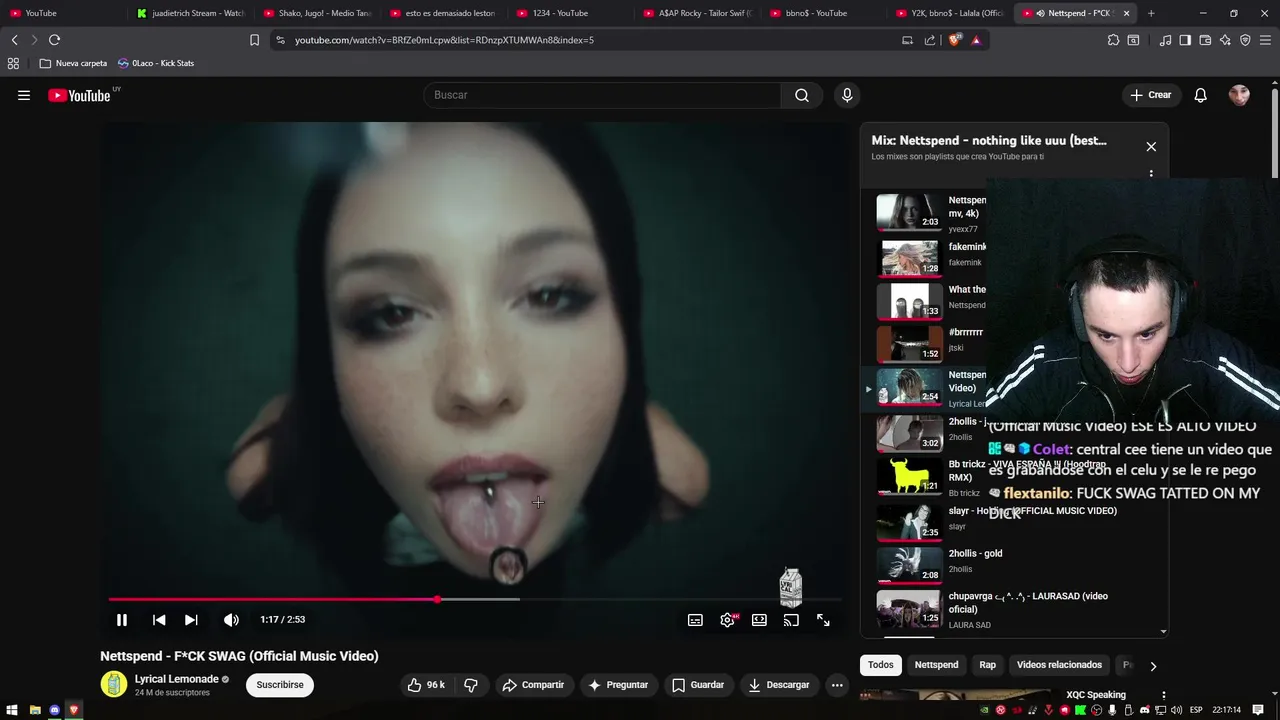The height and width of the screenshot is (720, 1280).
Task: Toggle the browser sidebar panel icon
Action: 1185,40
